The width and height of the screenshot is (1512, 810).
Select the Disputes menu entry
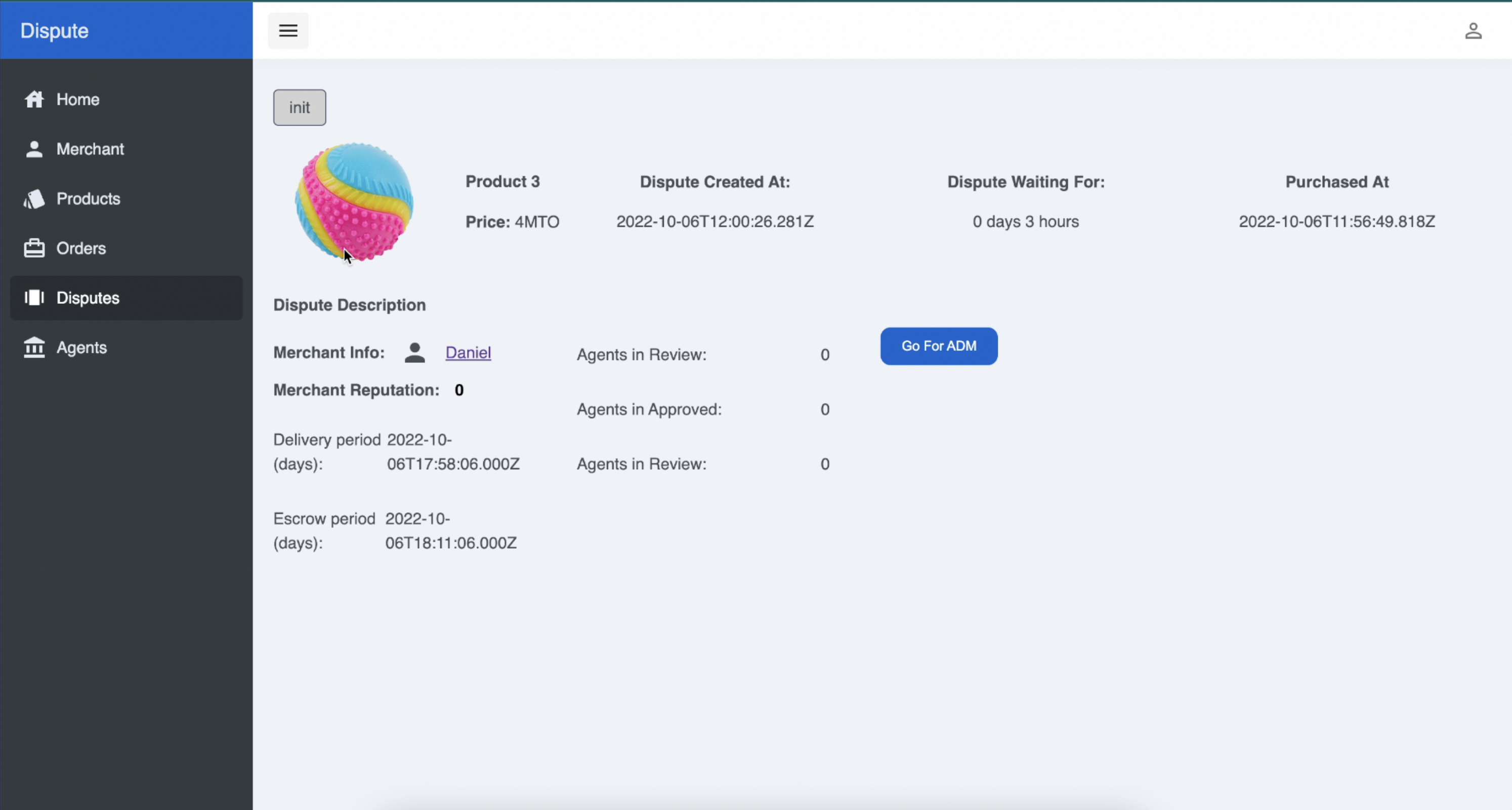[x=88, y=298]
